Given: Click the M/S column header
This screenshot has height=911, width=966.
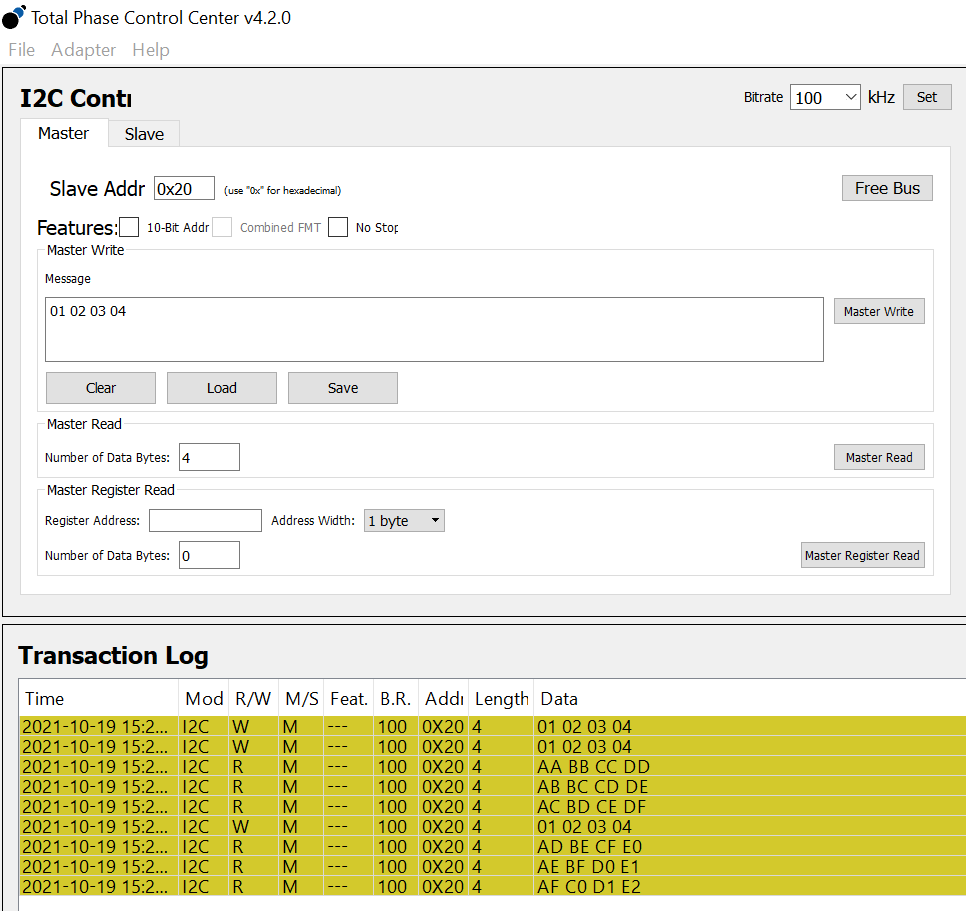Looking at the screenshot, I should (x=301, y=698).
